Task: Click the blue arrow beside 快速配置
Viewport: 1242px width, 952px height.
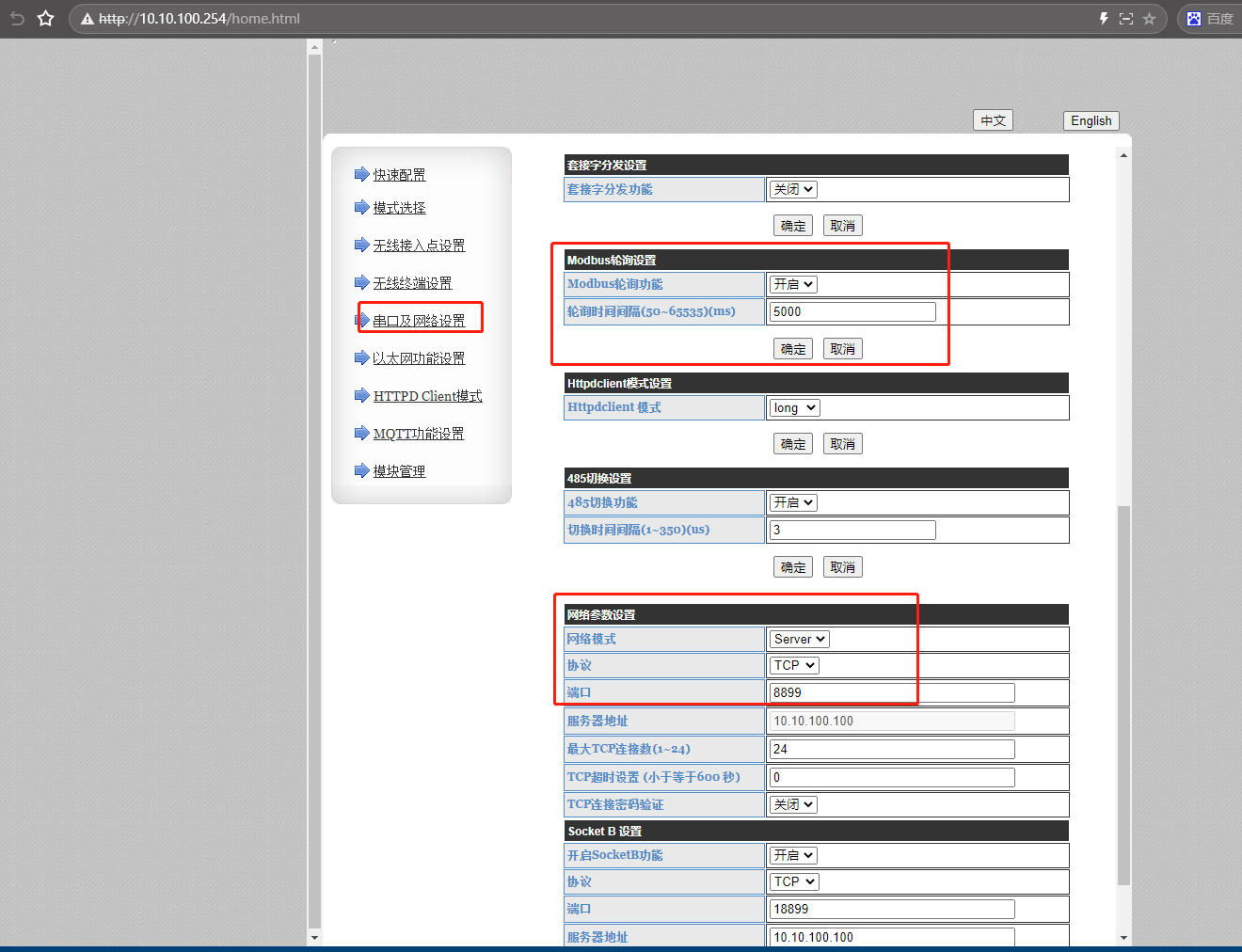Action: coord(361,174)
